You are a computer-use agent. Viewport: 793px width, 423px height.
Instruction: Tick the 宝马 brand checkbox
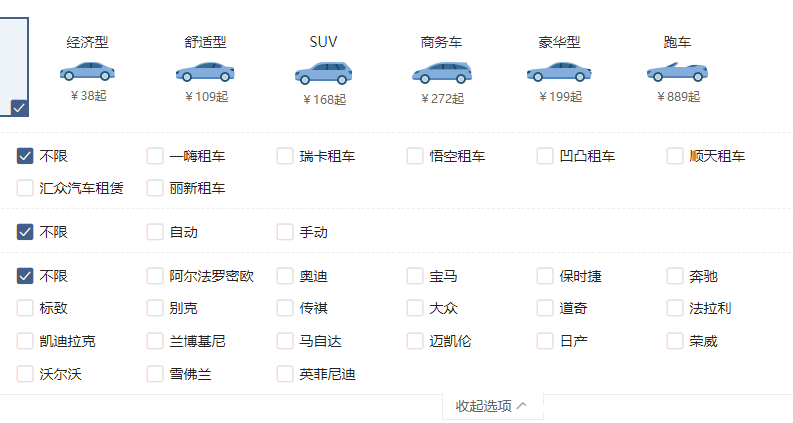coord(415,276)
